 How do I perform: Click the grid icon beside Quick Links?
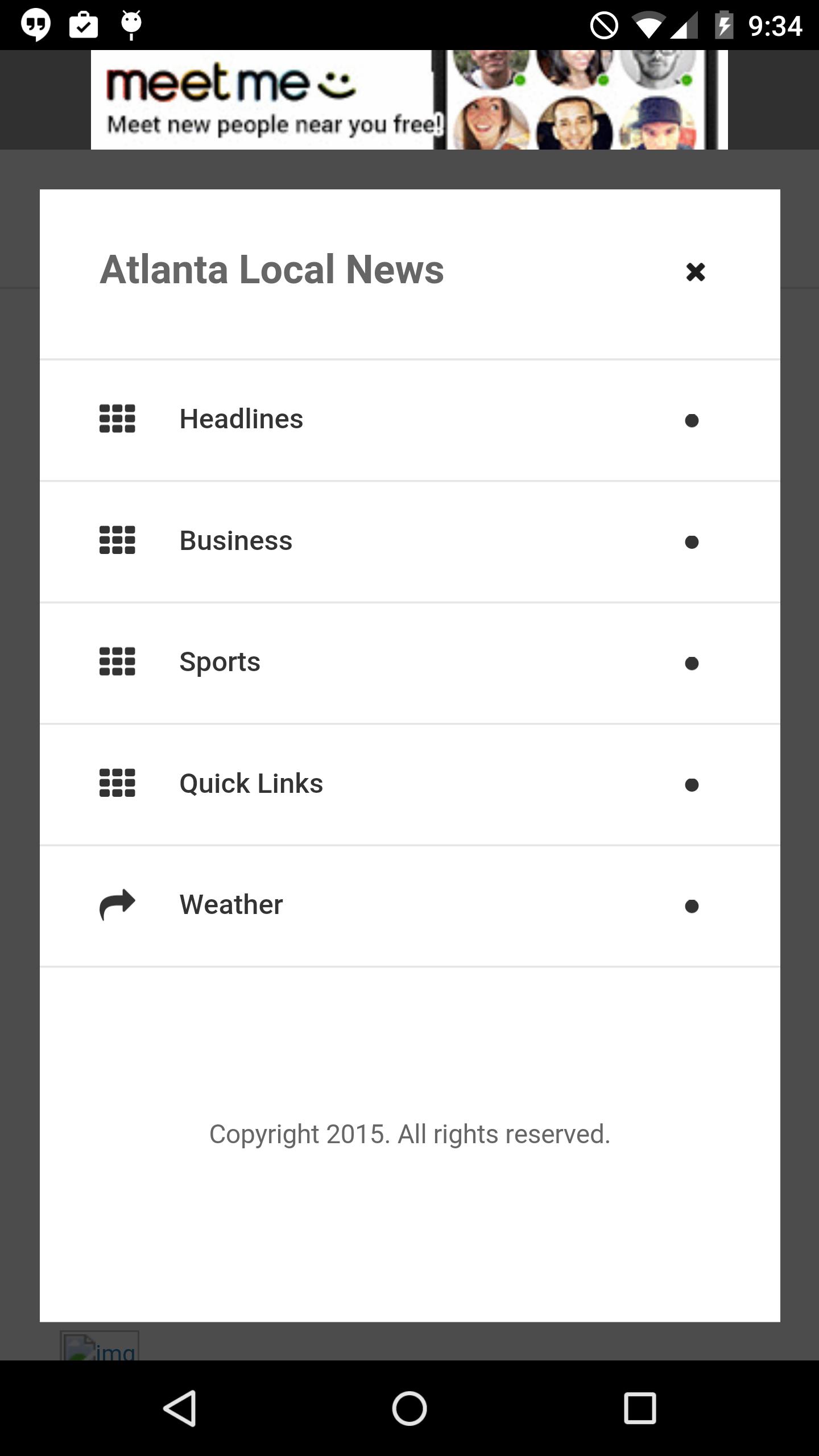(117, 783)
